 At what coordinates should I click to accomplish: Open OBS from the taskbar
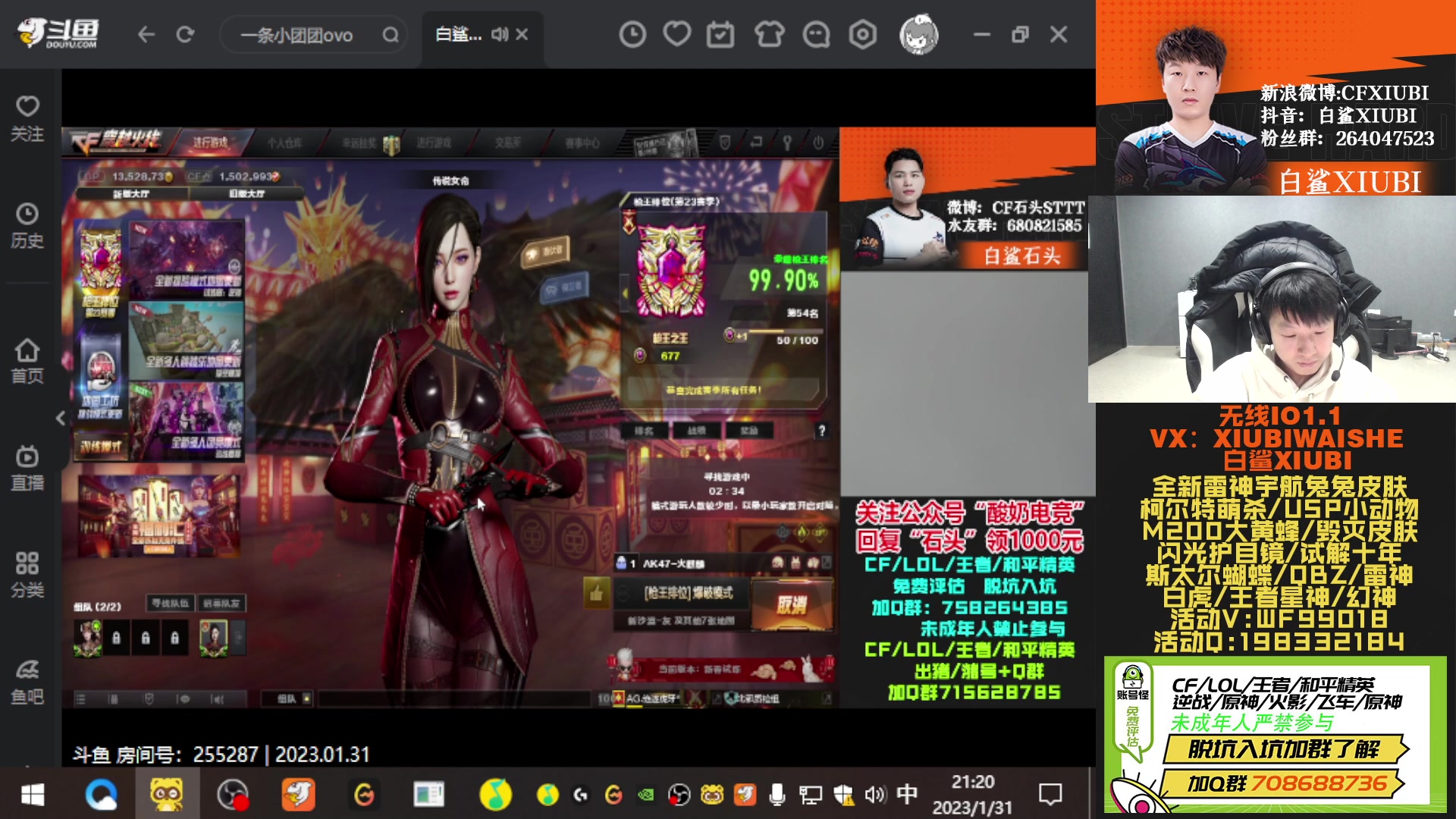tap(233, 795)
